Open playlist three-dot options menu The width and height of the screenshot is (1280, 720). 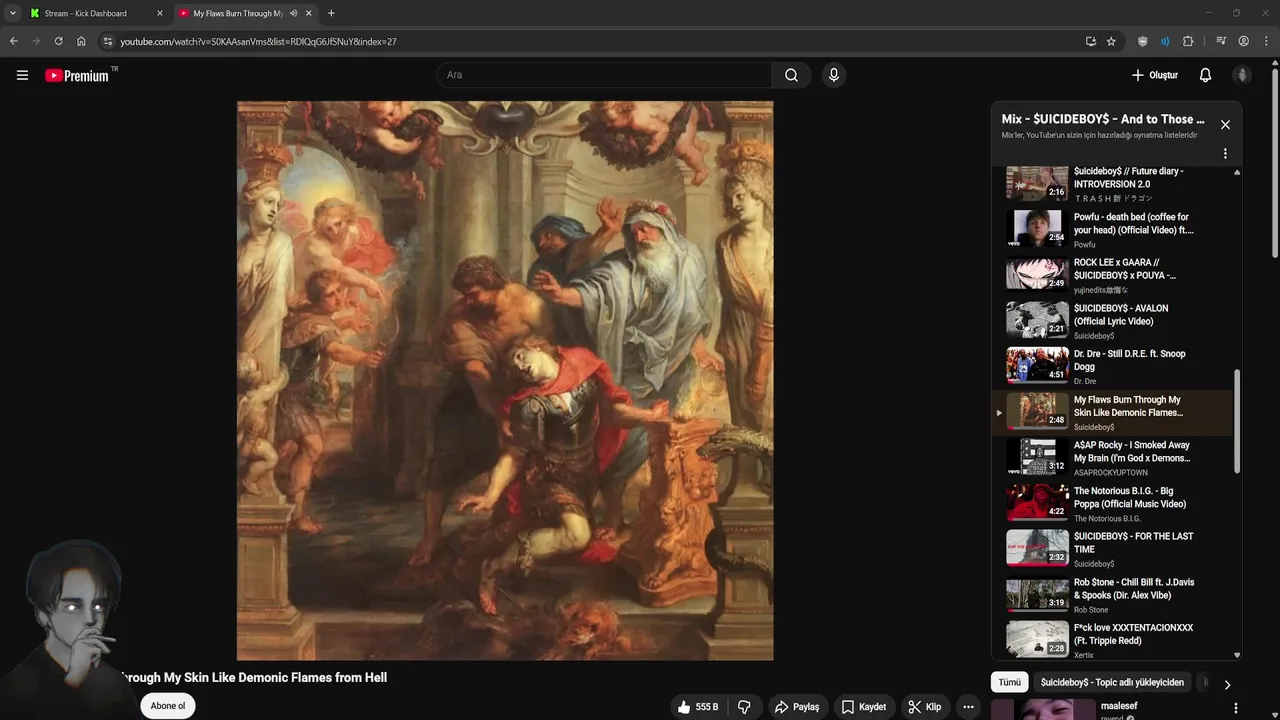tap(1225, 154)
